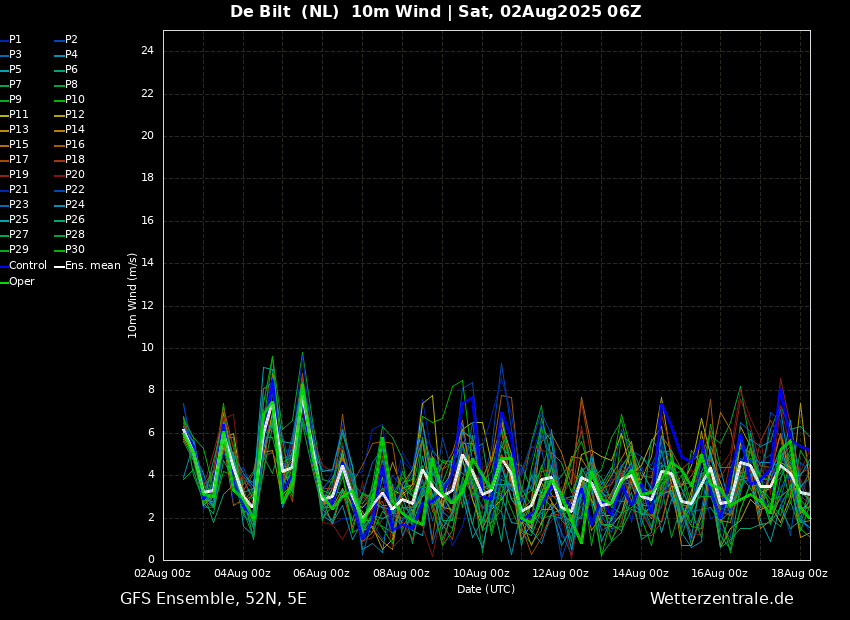Click the P20 legend color line
Image resolution: width=850 pixels, height=620 pixels.
point(59,175)
